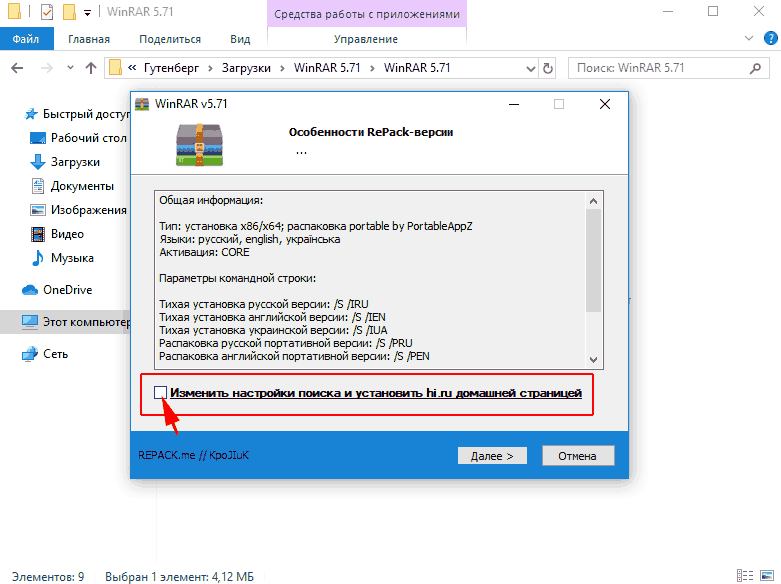Switch to the Вид ribbon tab
This screenshot has width=781, height=584.
pos(240,39)
